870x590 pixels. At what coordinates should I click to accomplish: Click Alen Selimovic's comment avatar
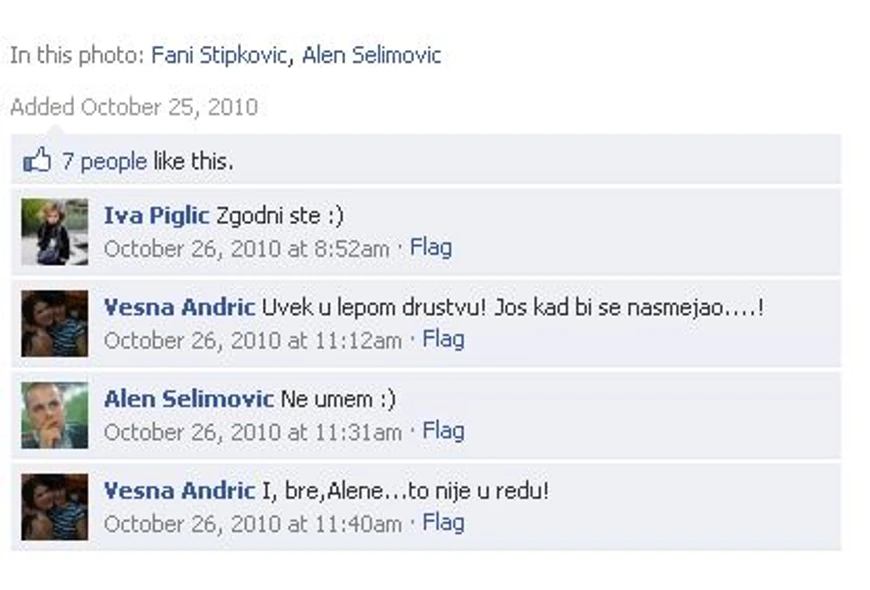[54, 415]
